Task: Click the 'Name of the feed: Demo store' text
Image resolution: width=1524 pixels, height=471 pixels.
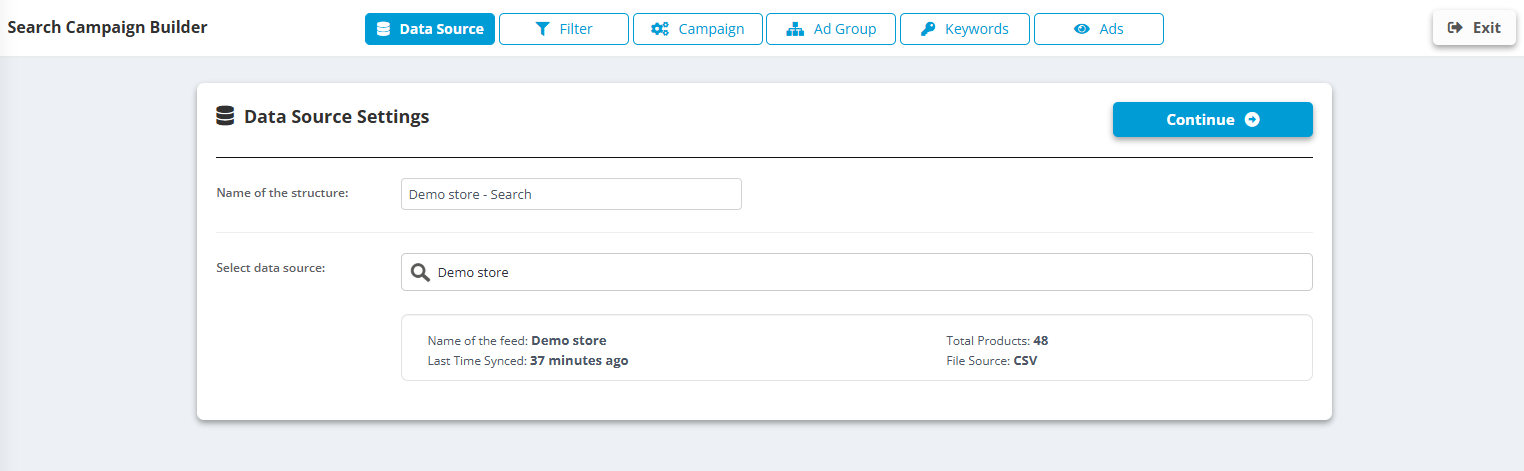Action: 517,340
